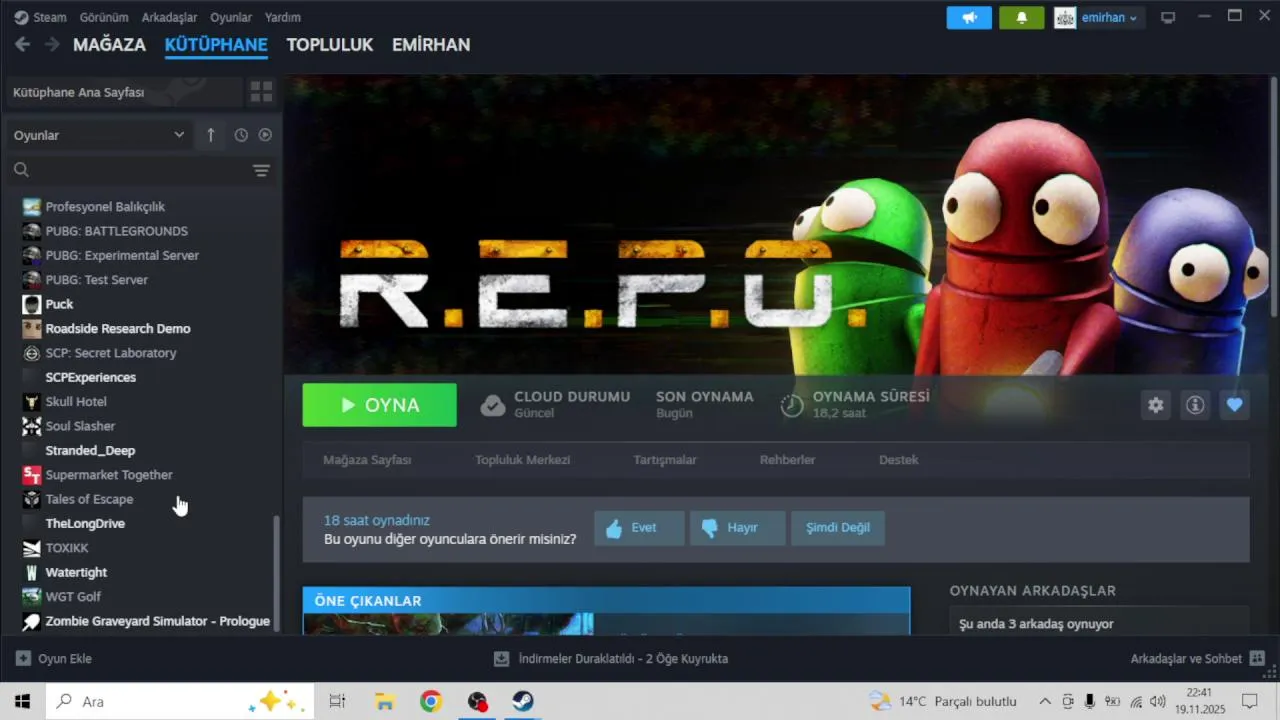Click the WGT Golf game icon

(32, 597)
